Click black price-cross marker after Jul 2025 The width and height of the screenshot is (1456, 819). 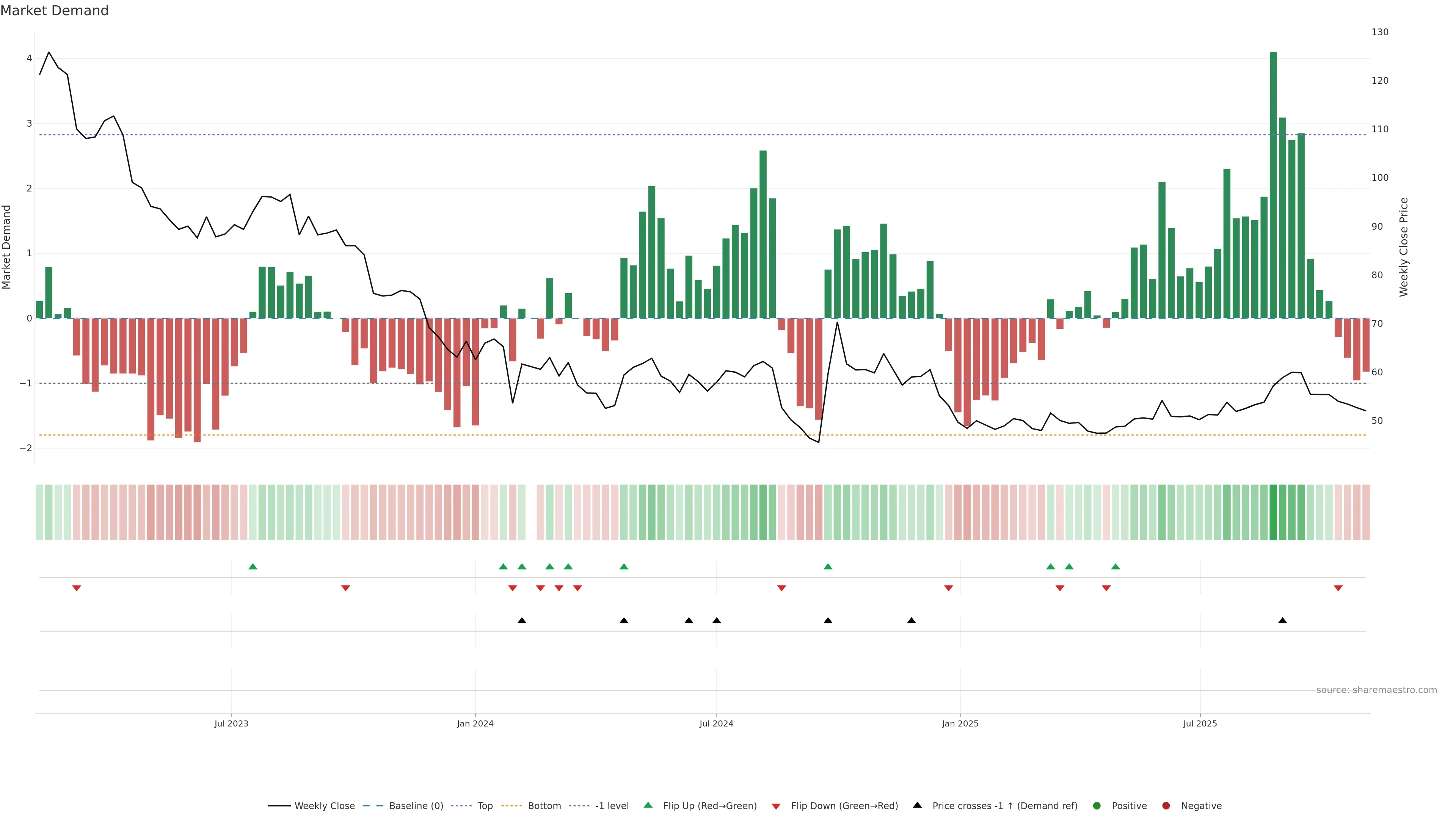tap(1282, 621)
